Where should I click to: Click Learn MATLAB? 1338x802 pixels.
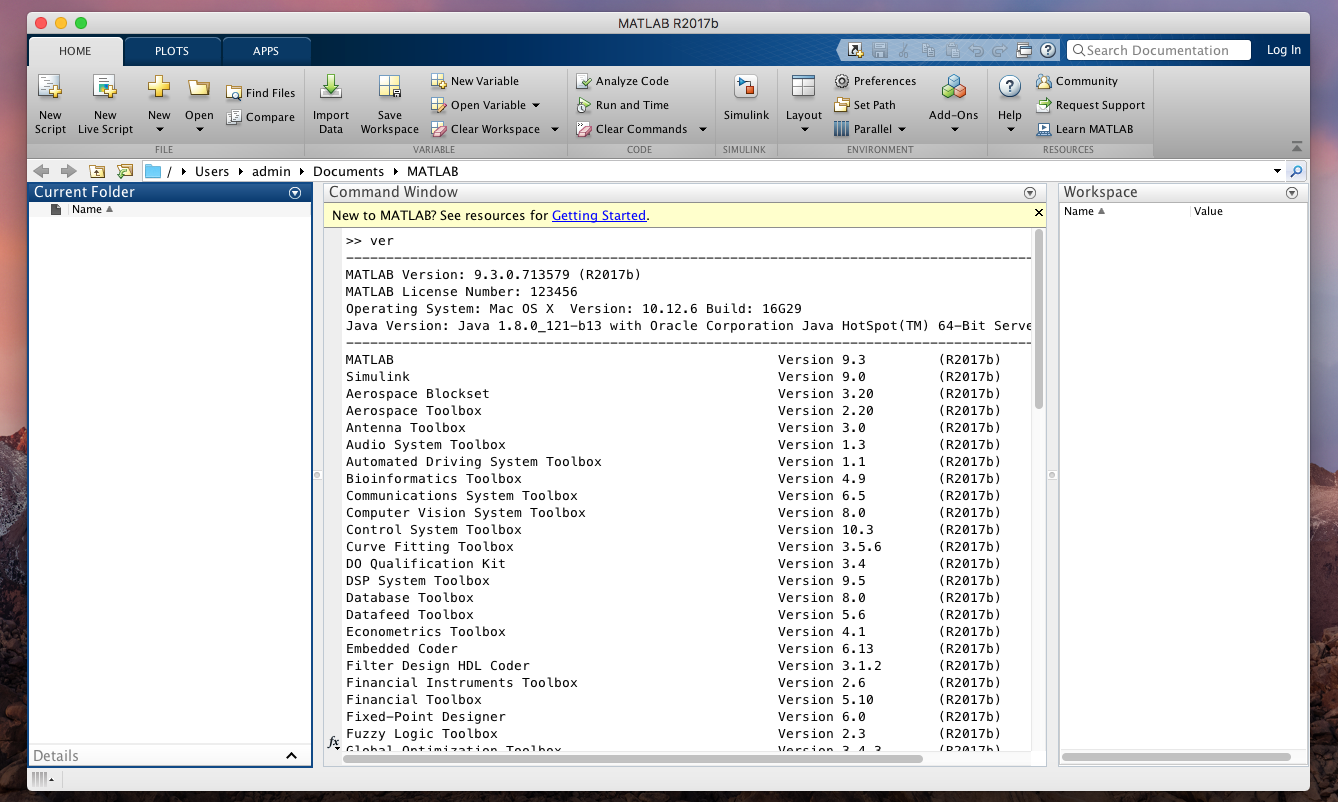click(x=1084, y=129)
